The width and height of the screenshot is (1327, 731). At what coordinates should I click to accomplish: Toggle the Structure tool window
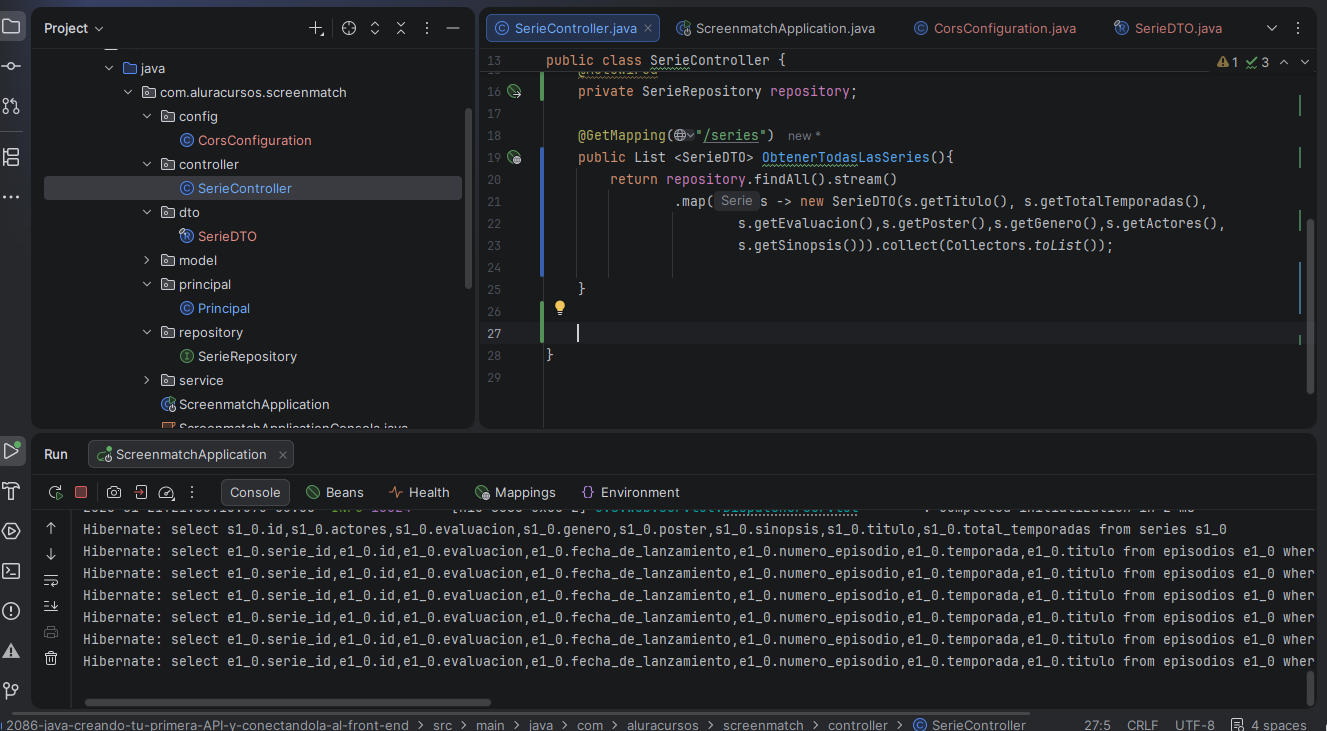(11, 157)
